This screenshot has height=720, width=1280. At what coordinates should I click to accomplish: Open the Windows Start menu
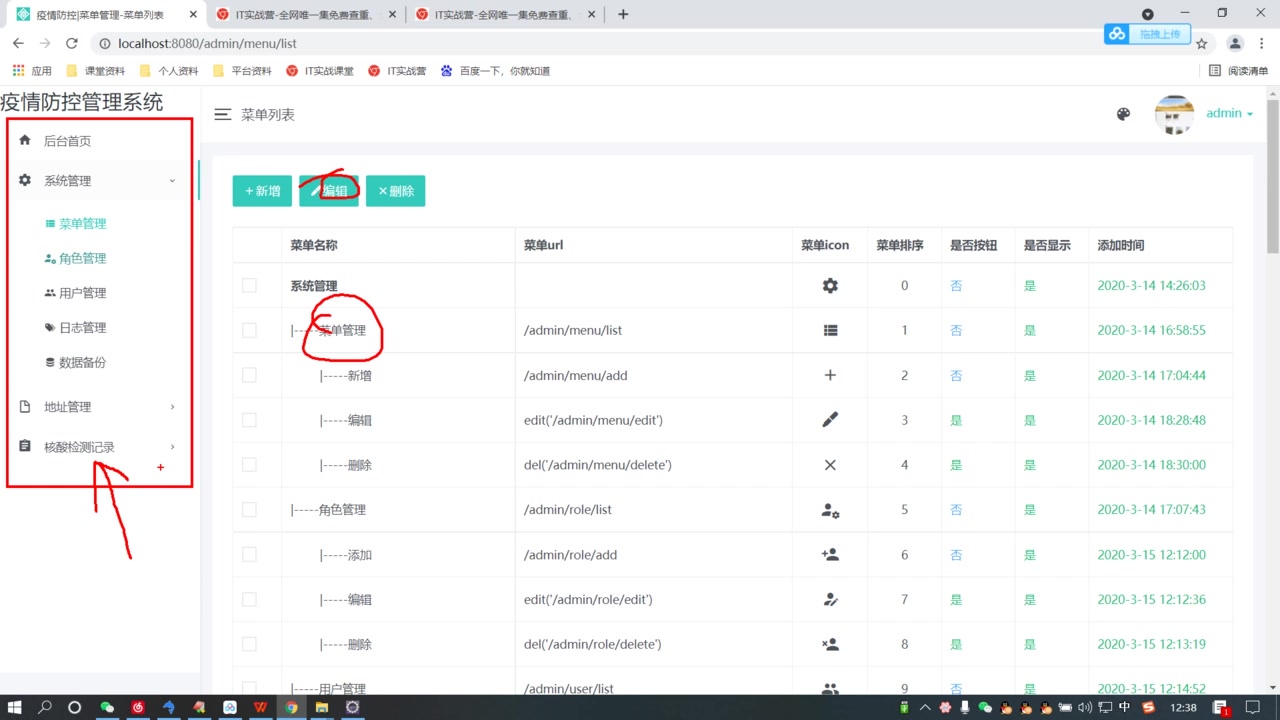[x=15, y=707]
